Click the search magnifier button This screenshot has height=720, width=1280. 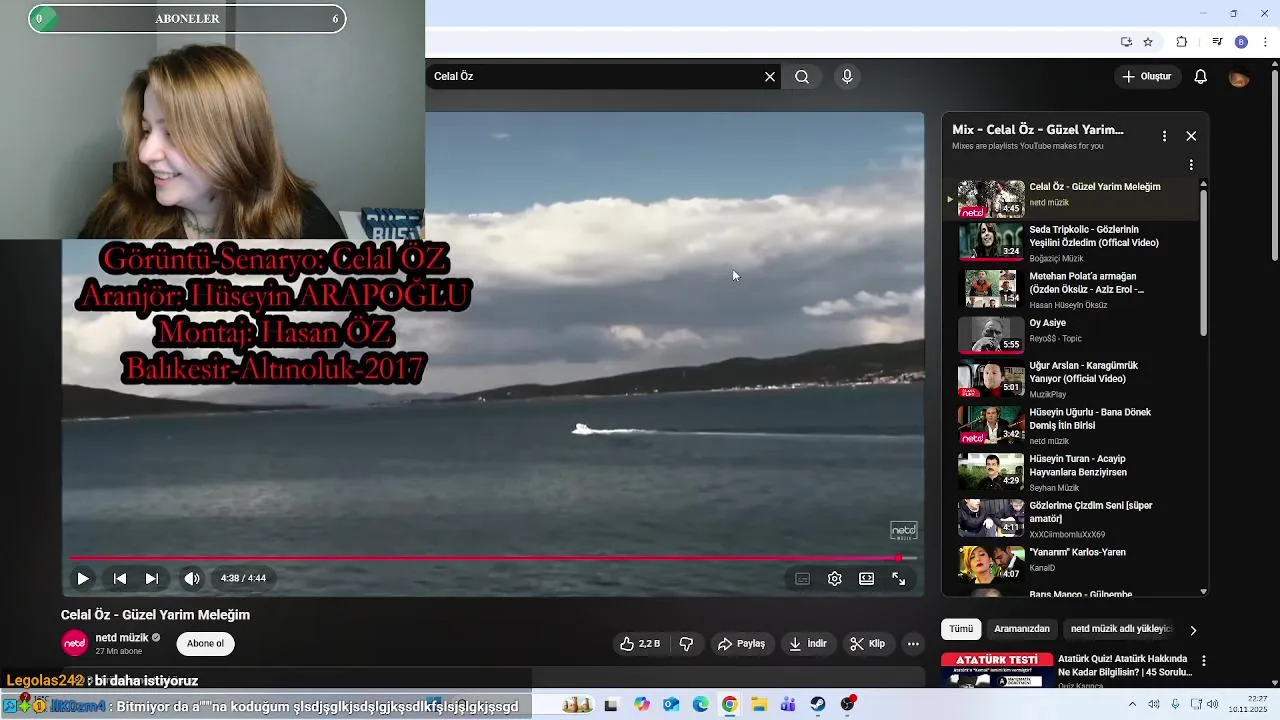(802, 77)
